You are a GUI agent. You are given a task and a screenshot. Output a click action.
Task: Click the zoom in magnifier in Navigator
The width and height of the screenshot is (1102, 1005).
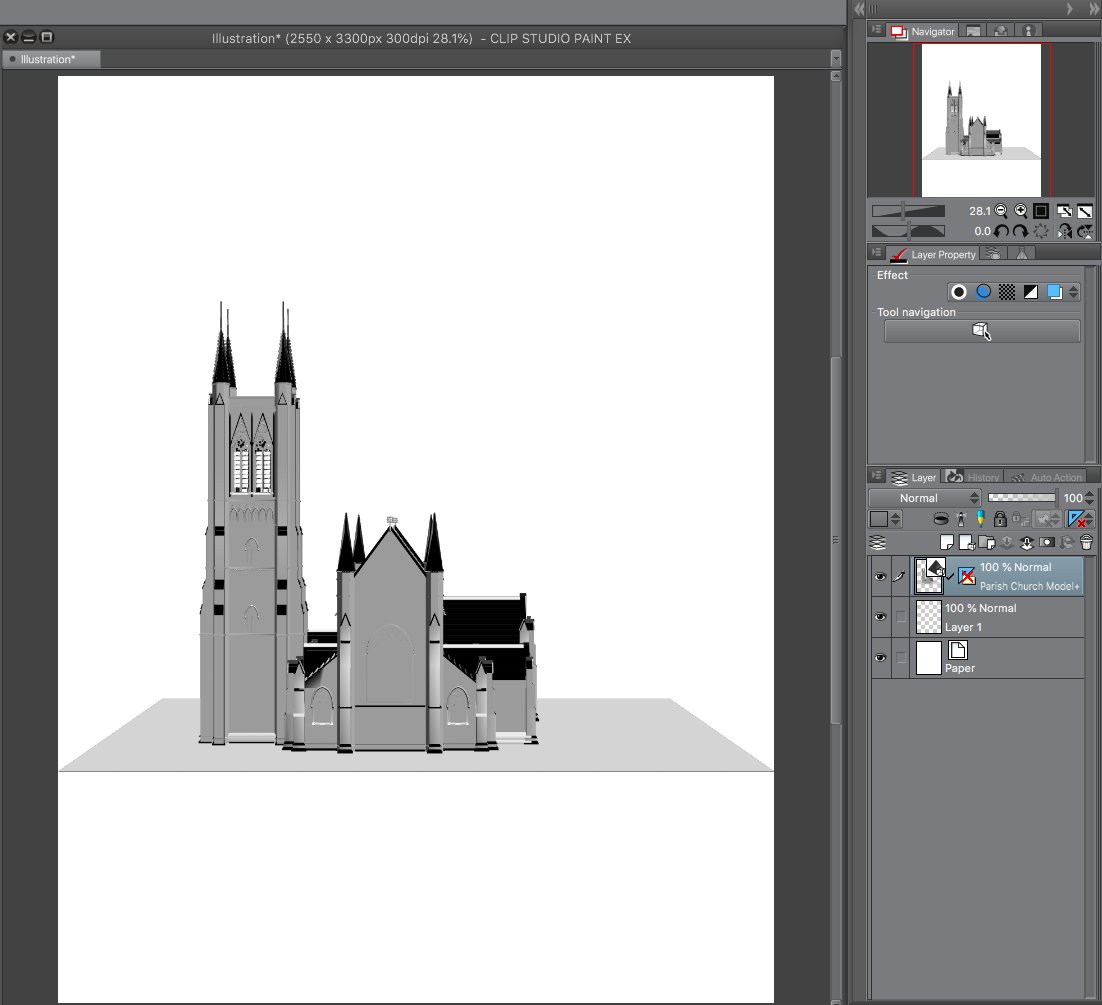pyautogui.click(x=1021, y=211)
